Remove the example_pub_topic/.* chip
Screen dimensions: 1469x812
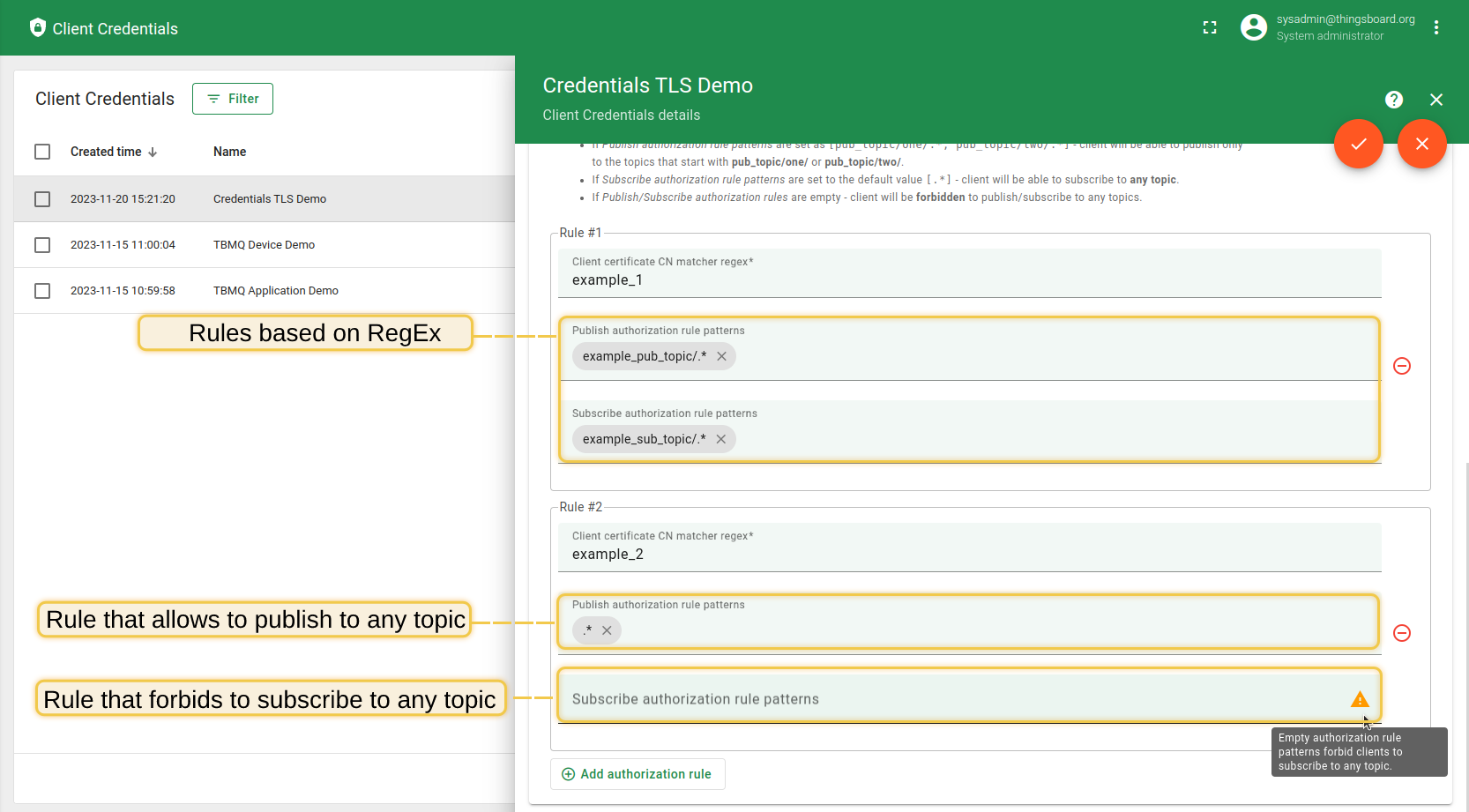click(721, 356)
